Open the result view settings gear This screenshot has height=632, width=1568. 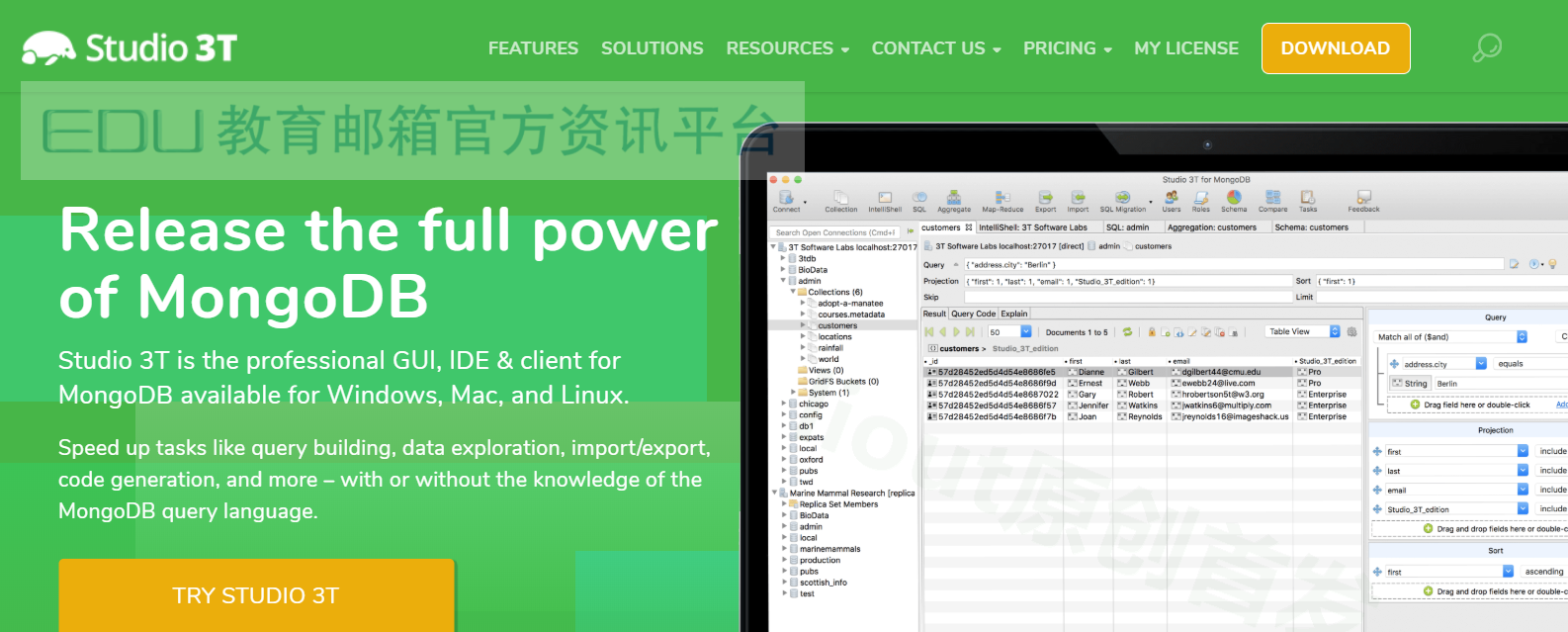coord(1351,331)
